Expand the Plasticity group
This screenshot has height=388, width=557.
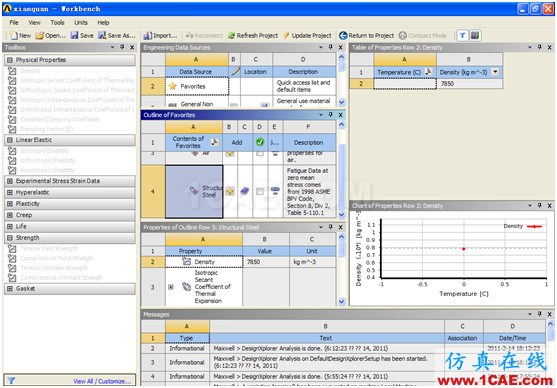[x=10, y=204]
